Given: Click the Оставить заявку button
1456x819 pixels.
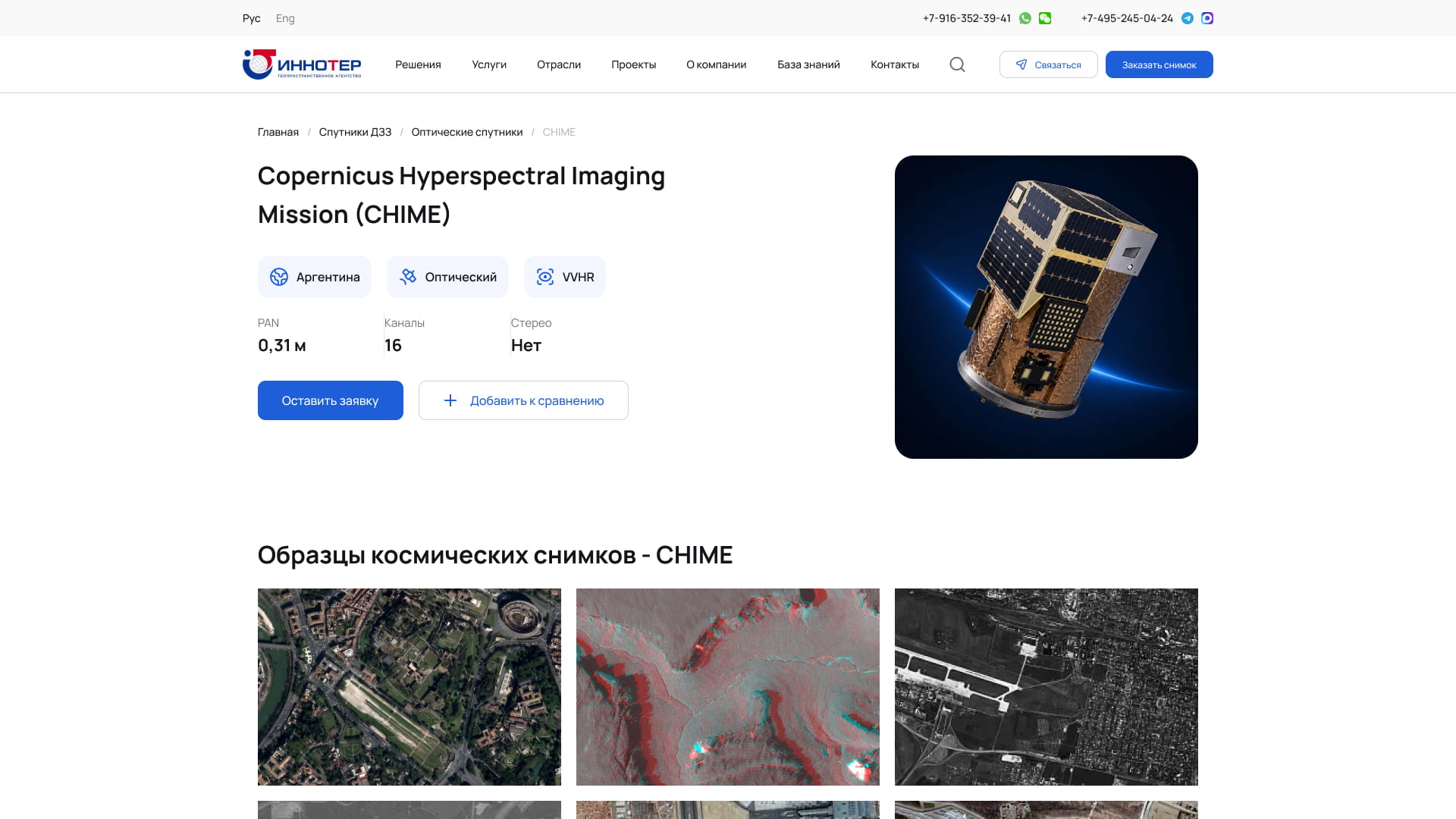Looking at the screenshot, I should coord(331,400).
